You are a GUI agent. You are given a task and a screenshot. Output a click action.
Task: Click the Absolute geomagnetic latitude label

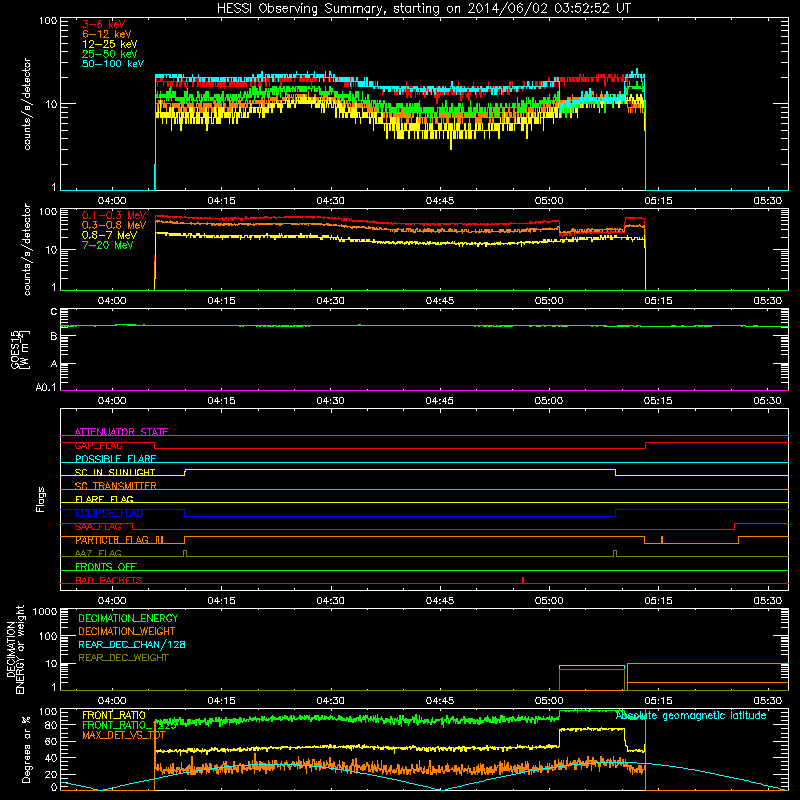click(691, 715)
